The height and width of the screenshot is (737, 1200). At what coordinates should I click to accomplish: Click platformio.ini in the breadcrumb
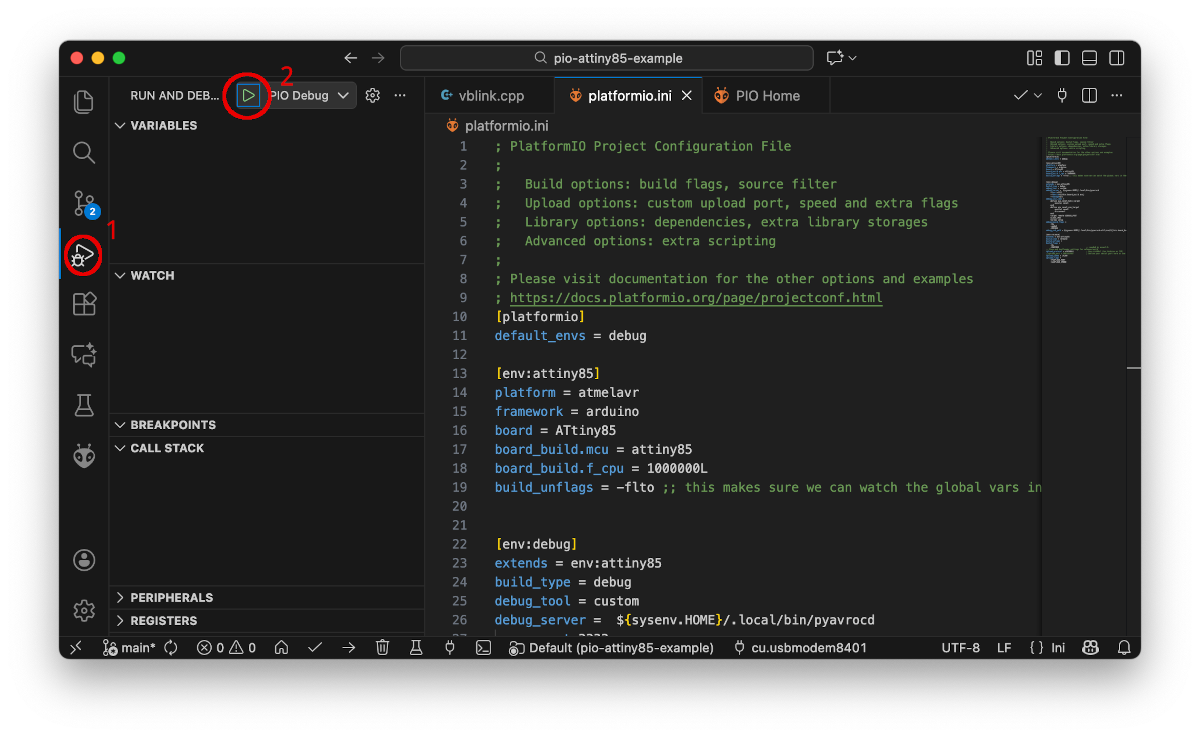click(x=506, y=126)
